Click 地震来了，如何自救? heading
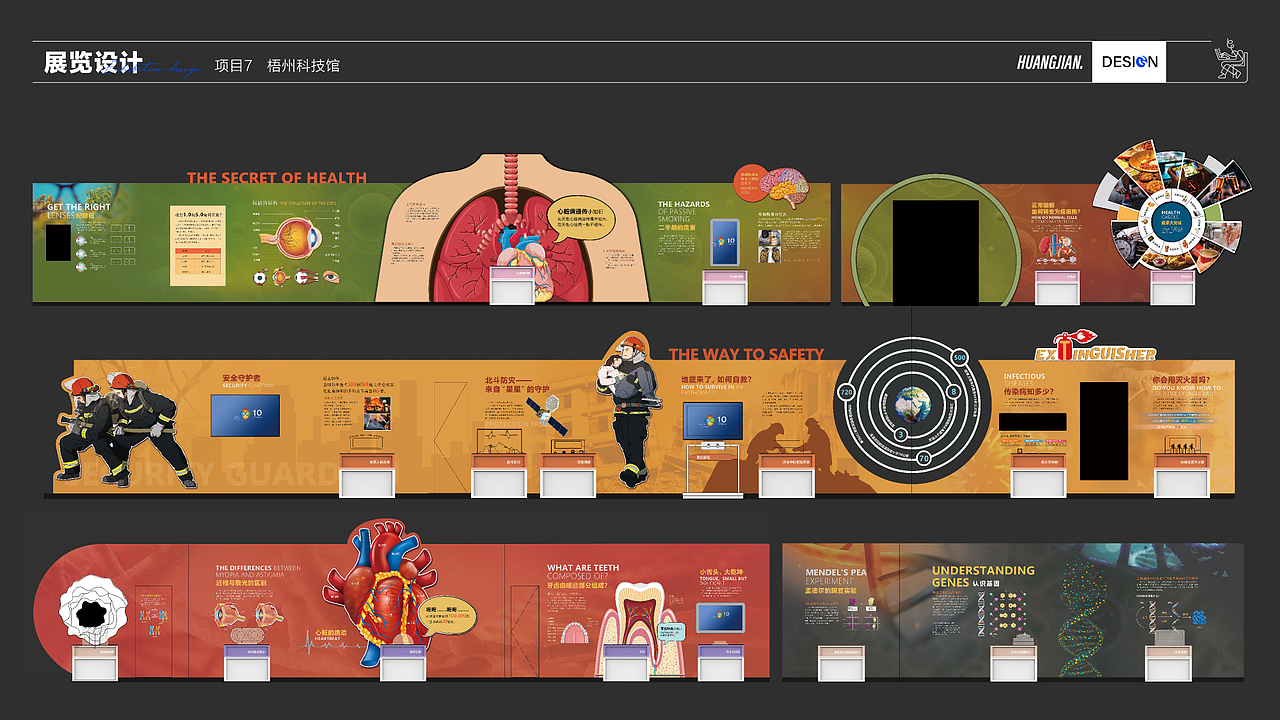 716,380
